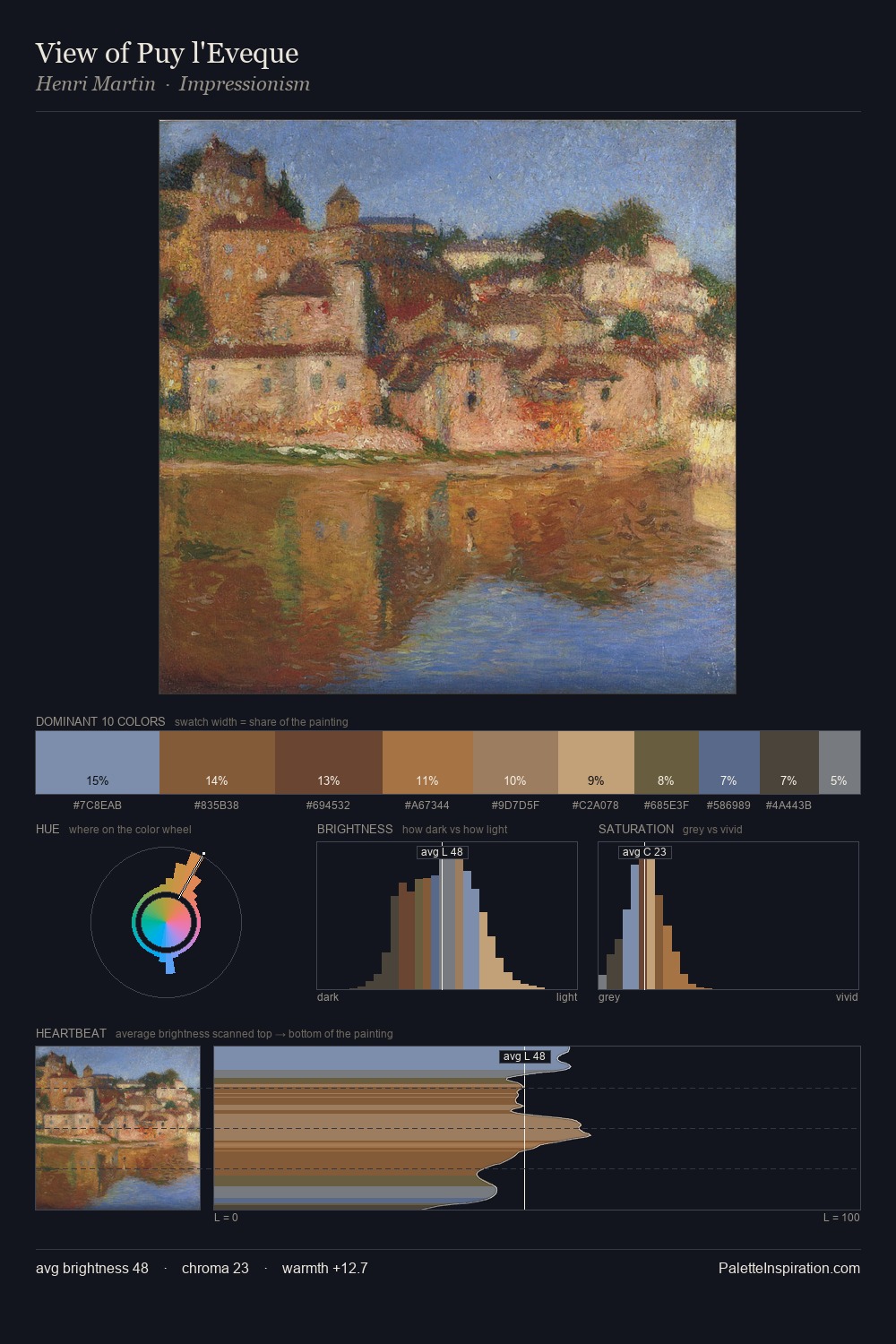The width and height of the screenshot is (896, 1344).
Task: Click the chroma 23 footer stat
Action: tap(215, 1268)
